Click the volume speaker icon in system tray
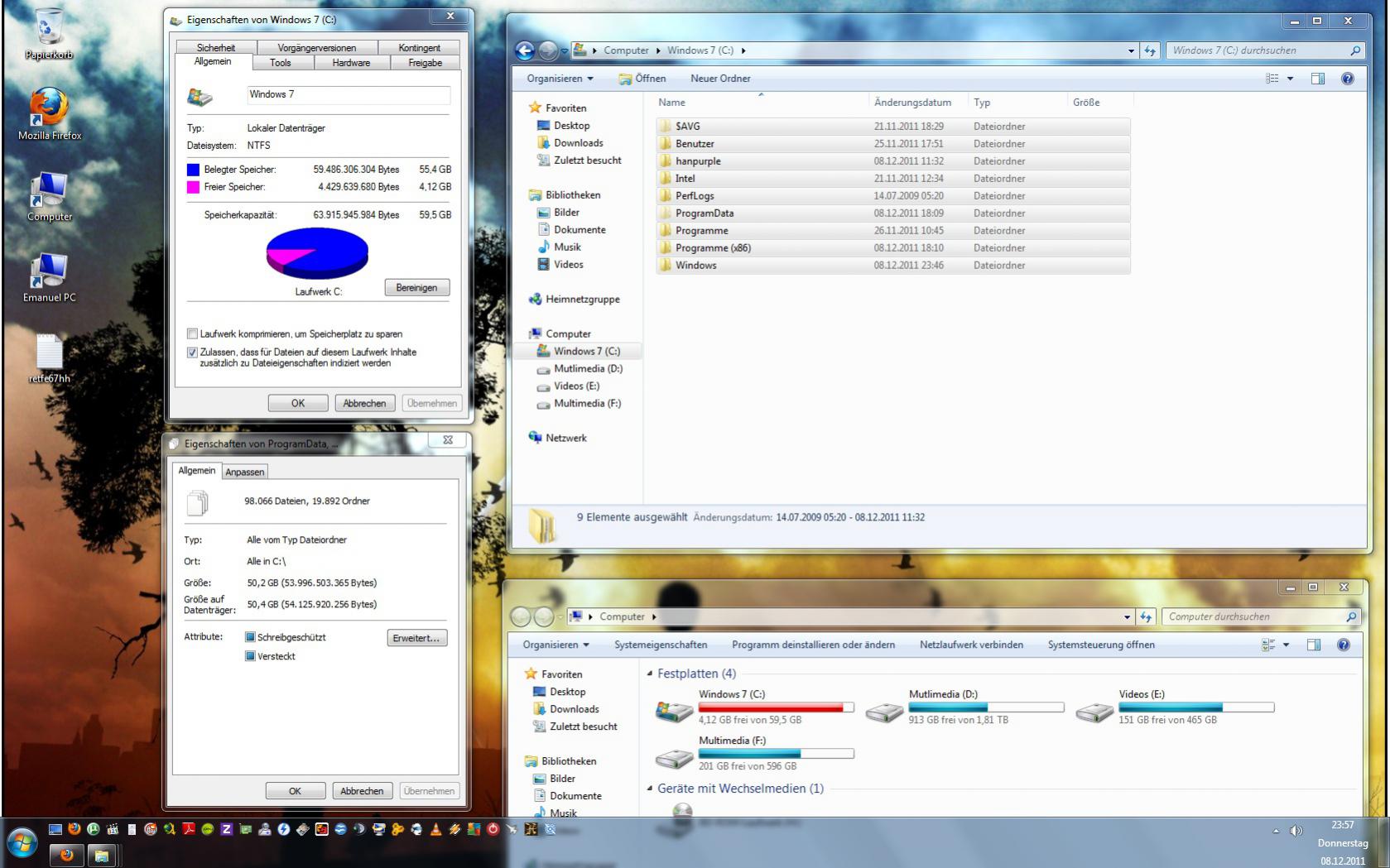This screenshot has height=868, width=1390. click(x=1296, y=830)
